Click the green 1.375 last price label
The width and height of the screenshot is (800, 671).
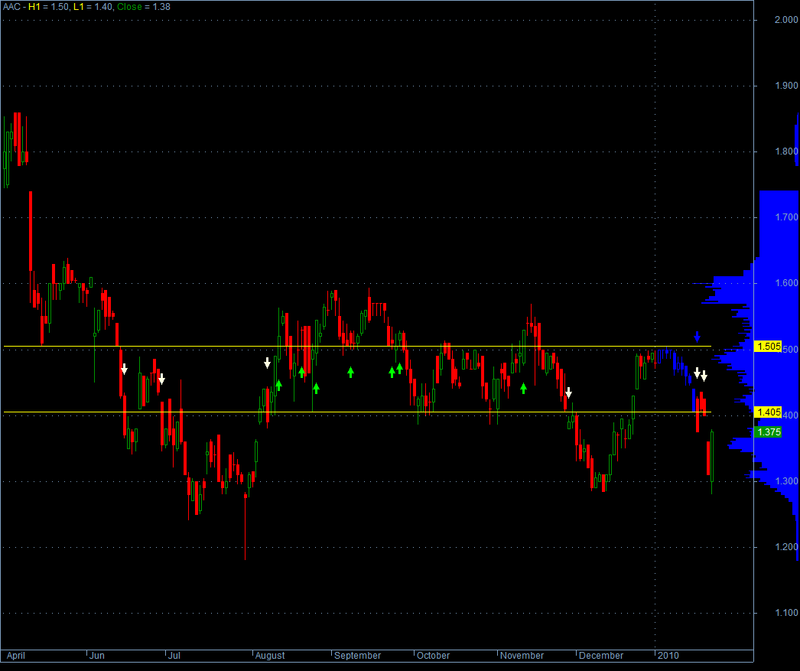768,432
